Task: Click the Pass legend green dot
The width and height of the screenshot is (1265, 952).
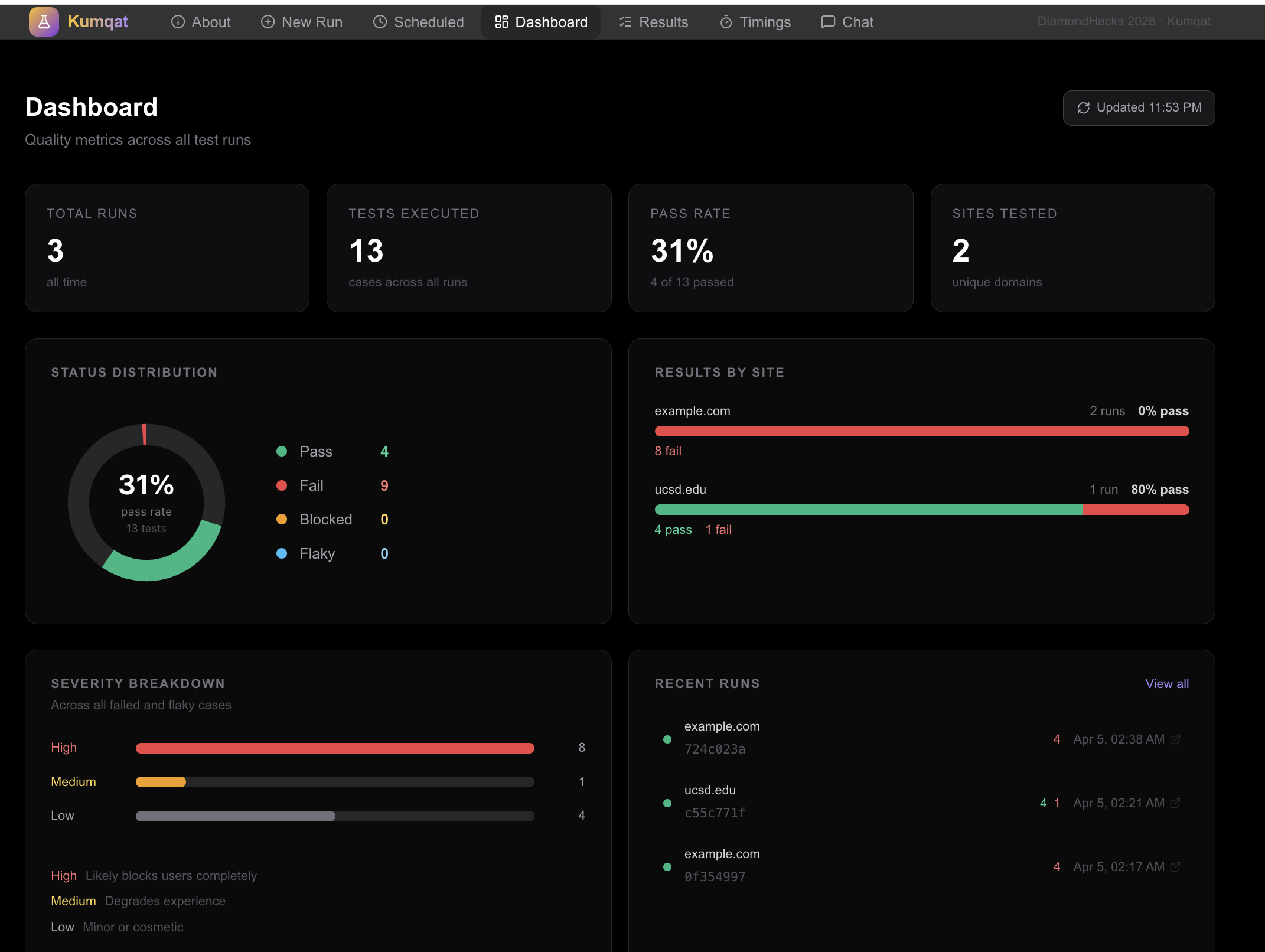Action: coord(282,451)
